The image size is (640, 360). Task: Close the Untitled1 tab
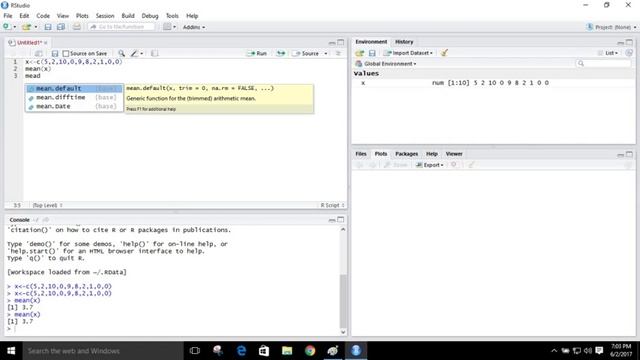pyautogui.click(x=46, y=42)
